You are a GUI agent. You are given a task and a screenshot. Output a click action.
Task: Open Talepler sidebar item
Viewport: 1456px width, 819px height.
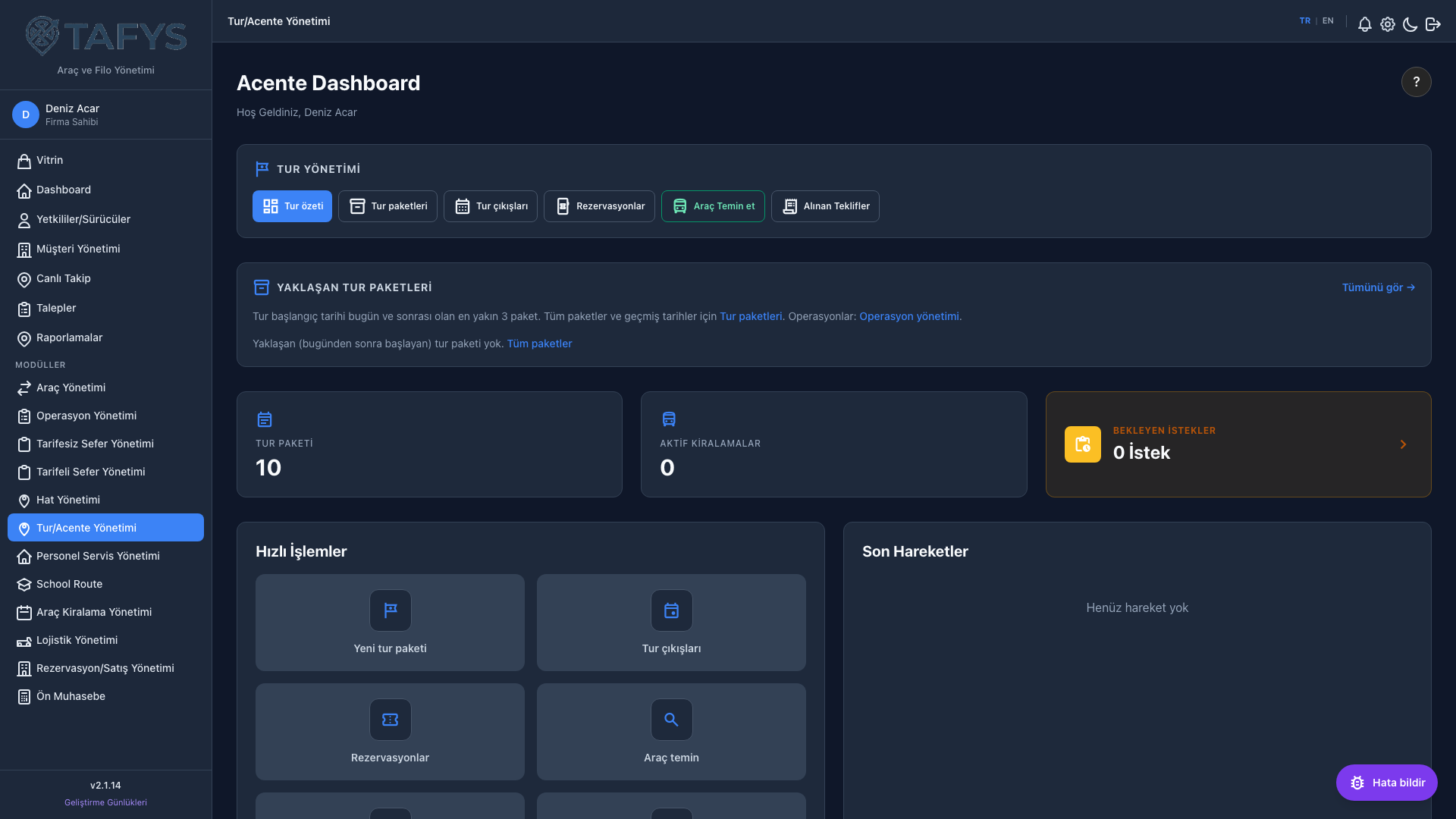click(x=105, y=309)
